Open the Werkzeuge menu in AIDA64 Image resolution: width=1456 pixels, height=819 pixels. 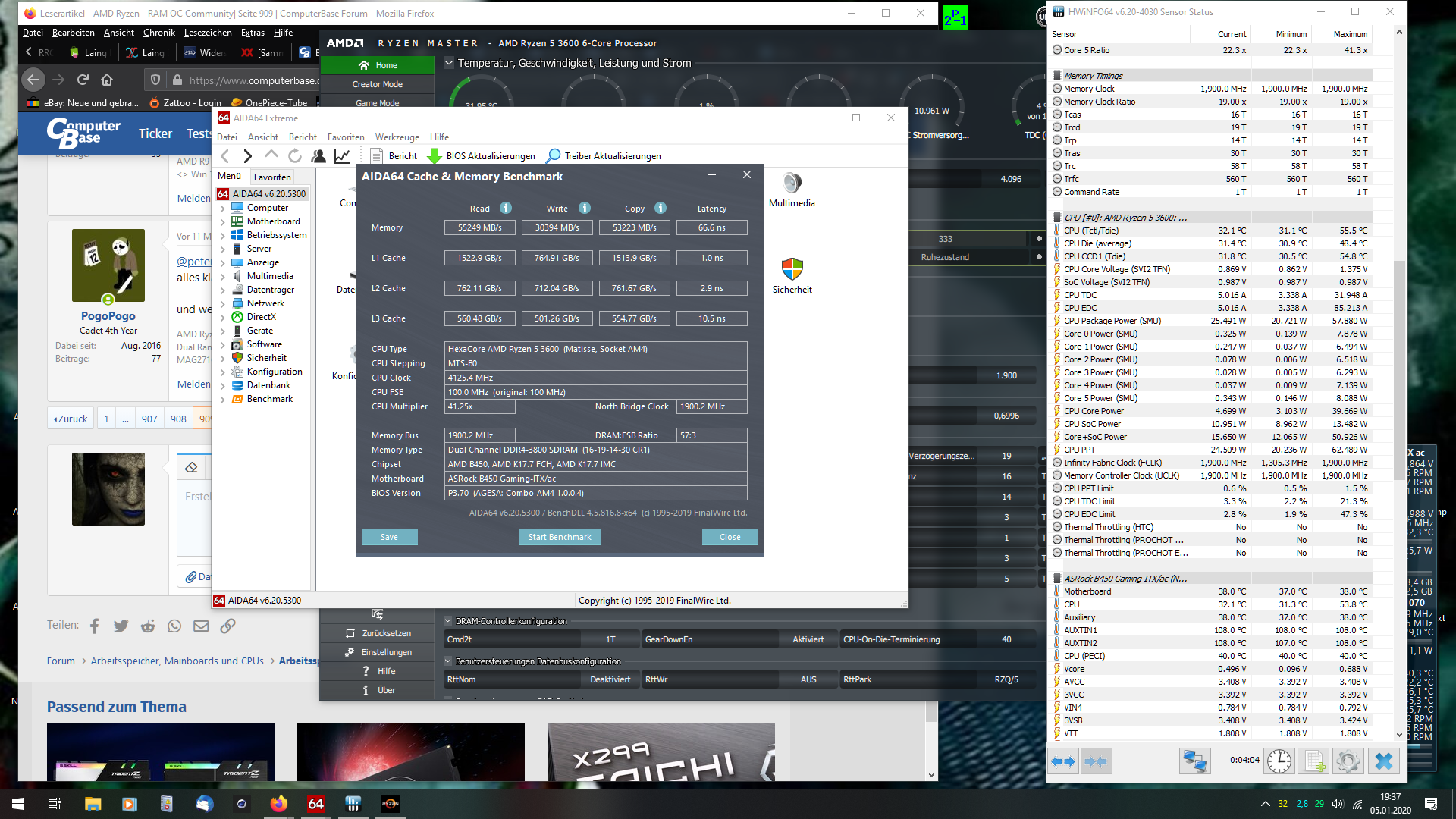pyautogui.click(x=397, y=137)
